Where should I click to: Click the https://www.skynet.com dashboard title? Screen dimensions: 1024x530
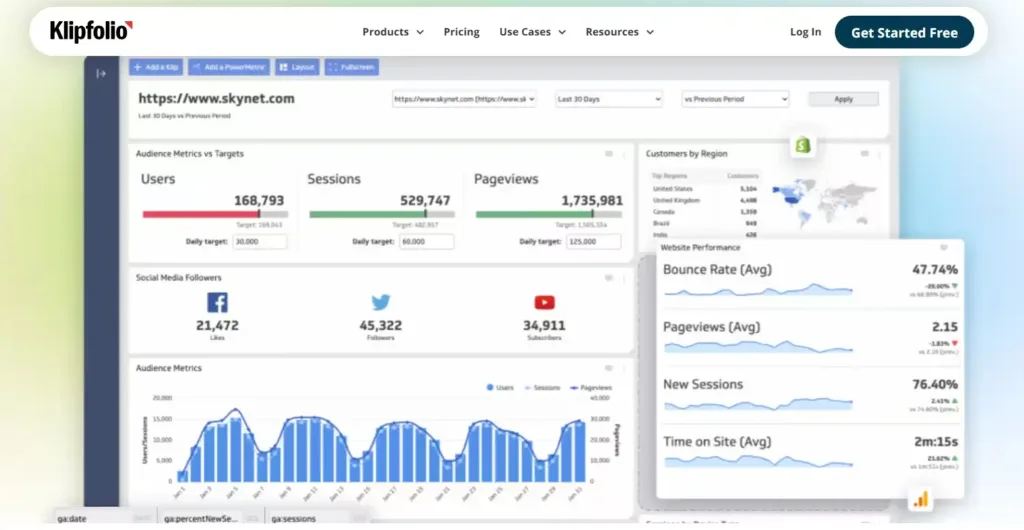[216, 99]
